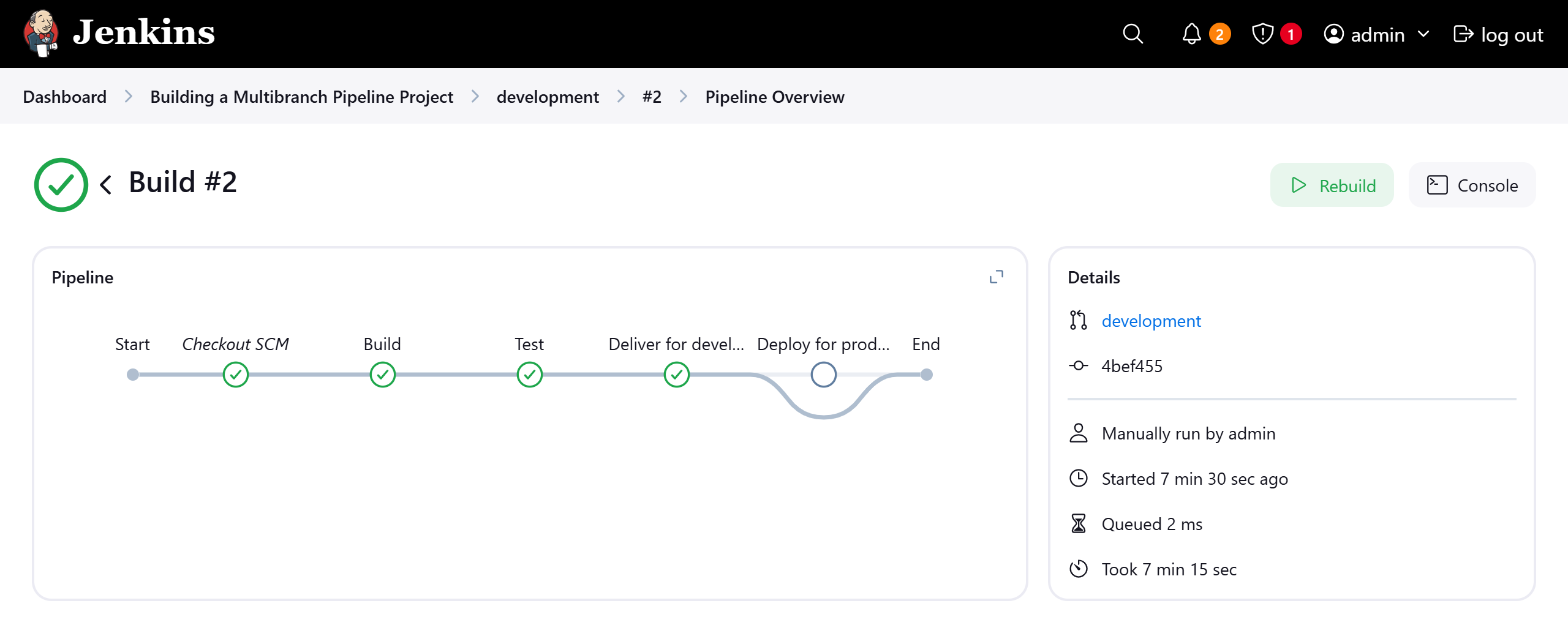
Task: Click the Details panel title
Action: click(1094, 278)
